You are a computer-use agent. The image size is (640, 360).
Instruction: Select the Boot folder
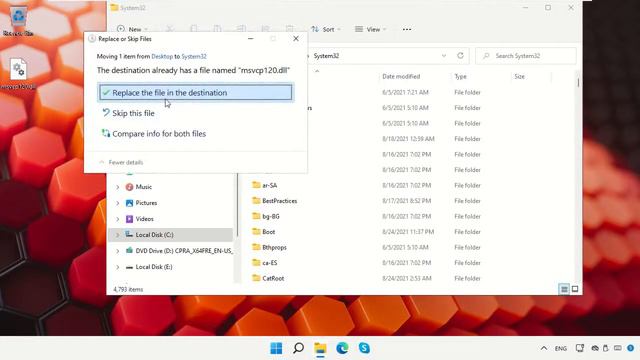(x=264, y=232)
